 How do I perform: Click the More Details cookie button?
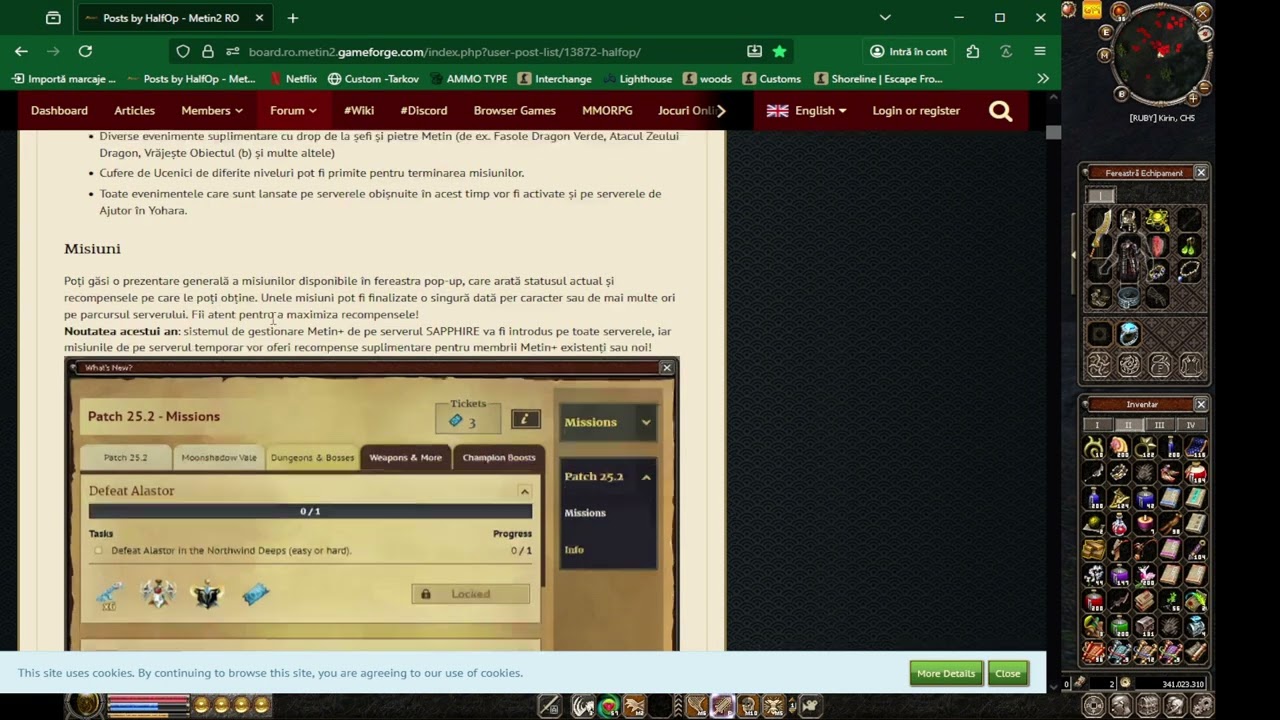(946, 673)
